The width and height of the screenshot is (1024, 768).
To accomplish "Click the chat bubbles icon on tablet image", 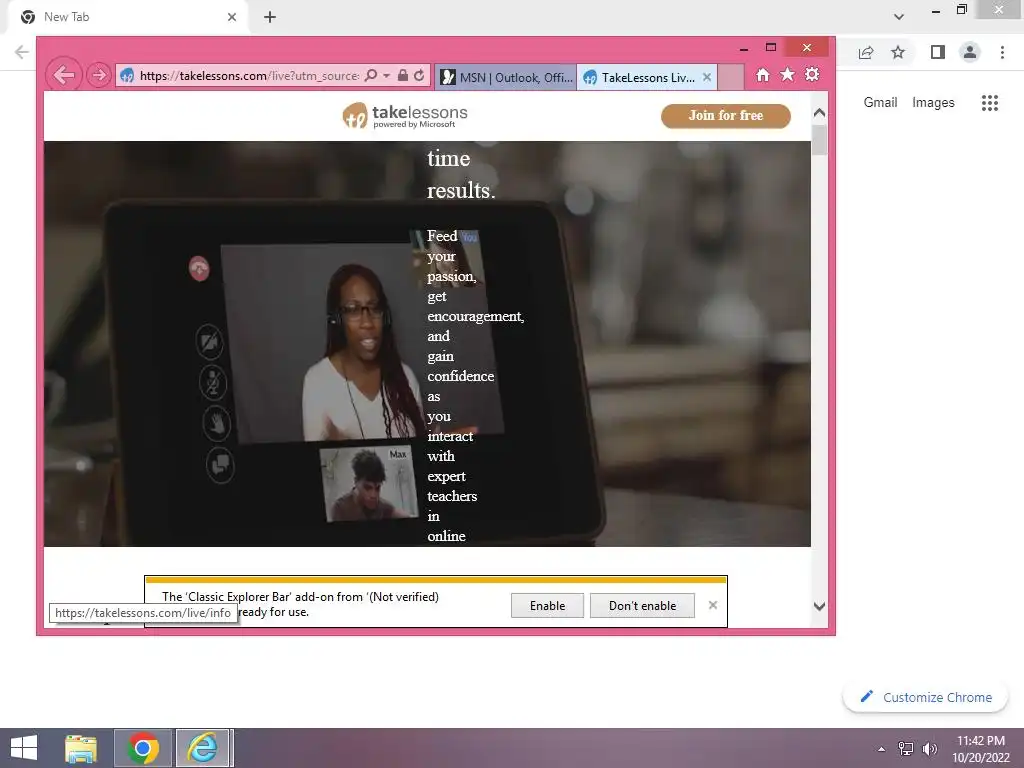I will 220,465.
